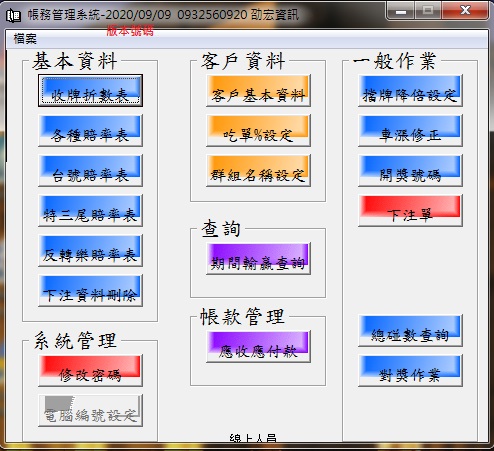Open 修改密碼 in 系統管理
494x451 pixels.
(x=90, y=371)
